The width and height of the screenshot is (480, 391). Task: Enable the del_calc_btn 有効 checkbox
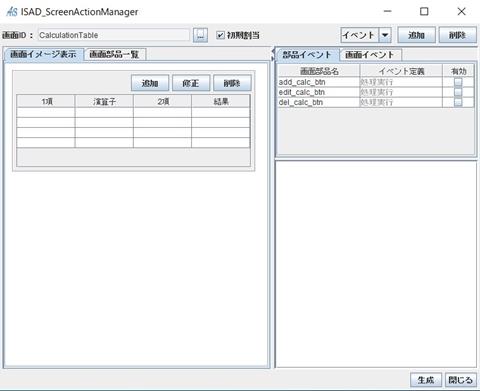coord(458,102)
